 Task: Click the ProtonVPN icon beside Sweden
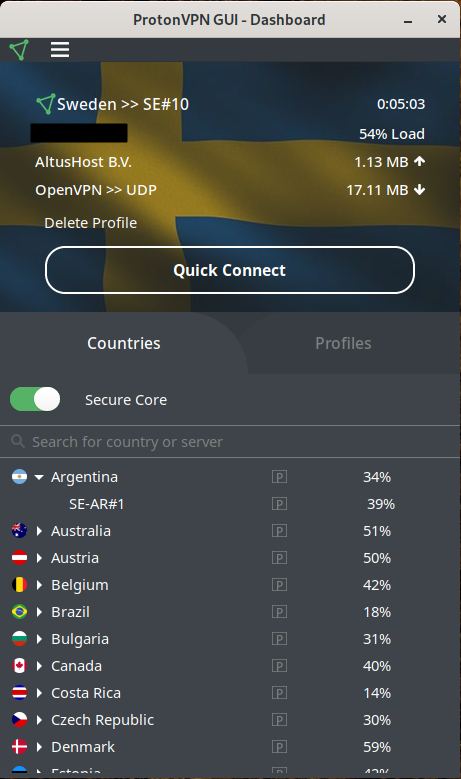click(45, 104)
